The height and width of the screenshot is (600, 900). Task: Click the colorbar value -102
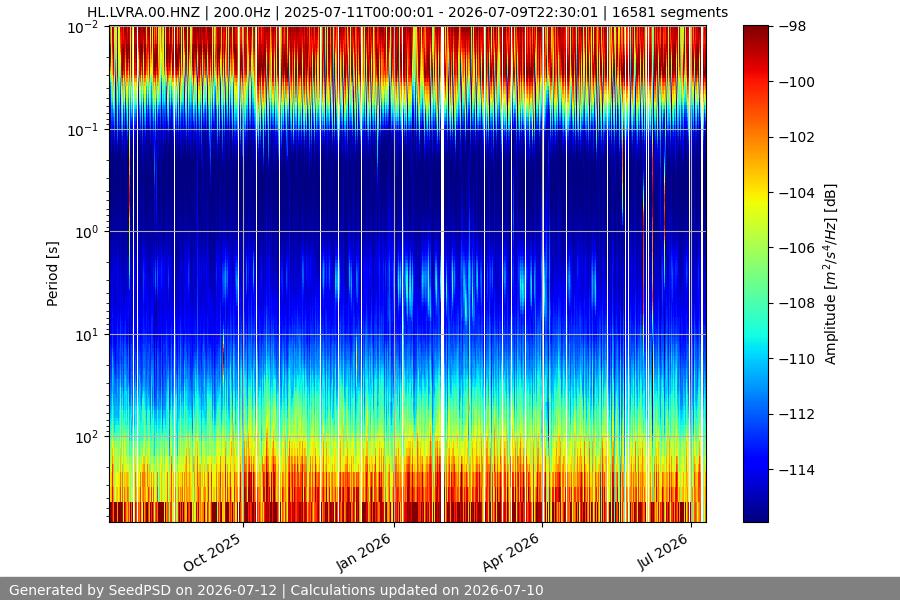pos(797,137)
